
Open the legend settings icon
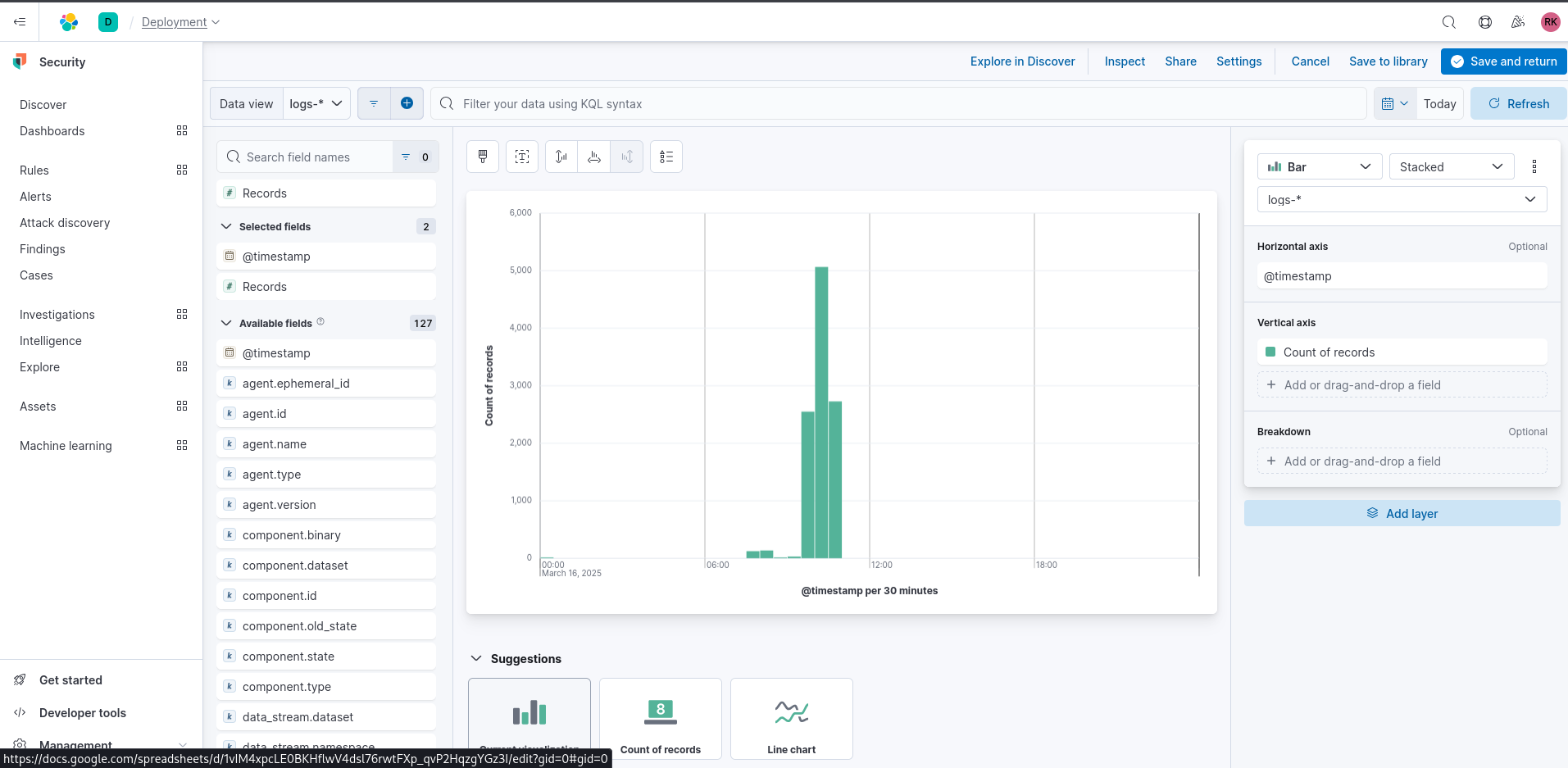666,157
